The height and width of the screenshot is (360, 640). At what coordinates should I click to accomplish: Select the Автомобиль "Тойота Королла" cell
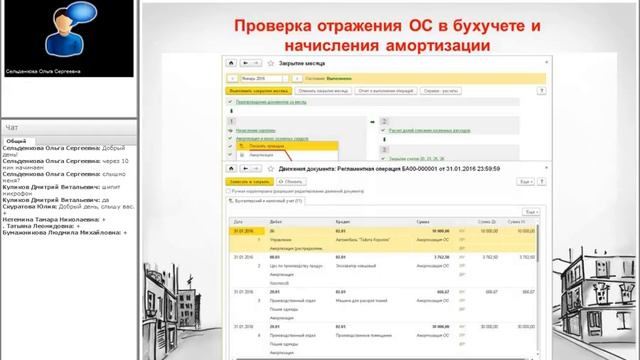(x=362, y=240)
